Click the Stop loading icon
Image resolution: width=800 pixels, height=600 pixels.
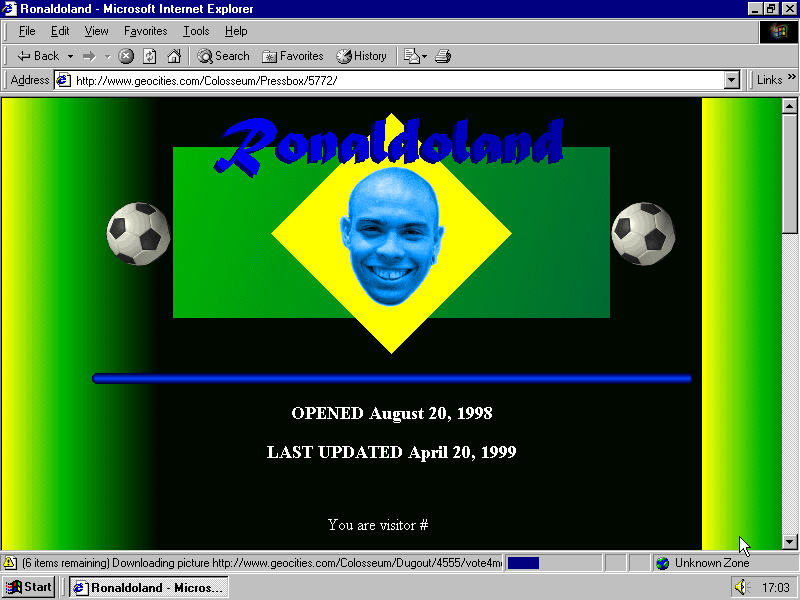click(x=126, y=56)
